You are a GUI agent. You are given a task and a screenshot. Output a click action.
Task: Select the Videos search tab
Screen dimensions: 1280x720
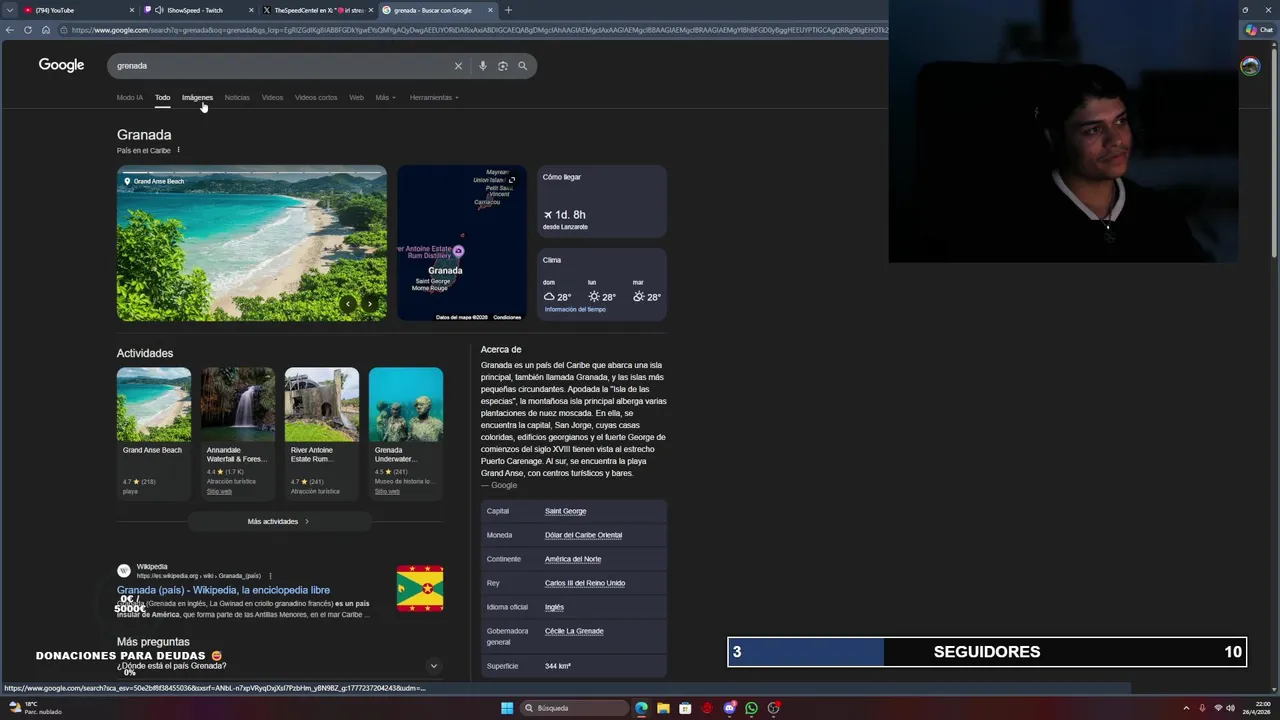point(272,98)
